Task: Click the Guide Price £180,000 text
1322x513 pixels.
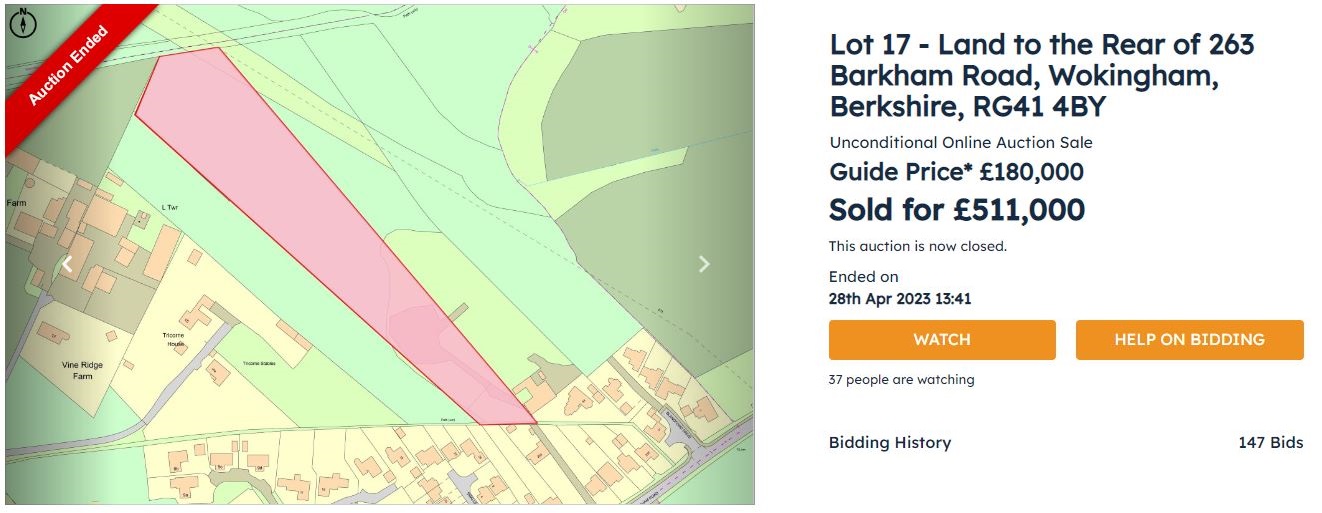Action: (956, 172)
